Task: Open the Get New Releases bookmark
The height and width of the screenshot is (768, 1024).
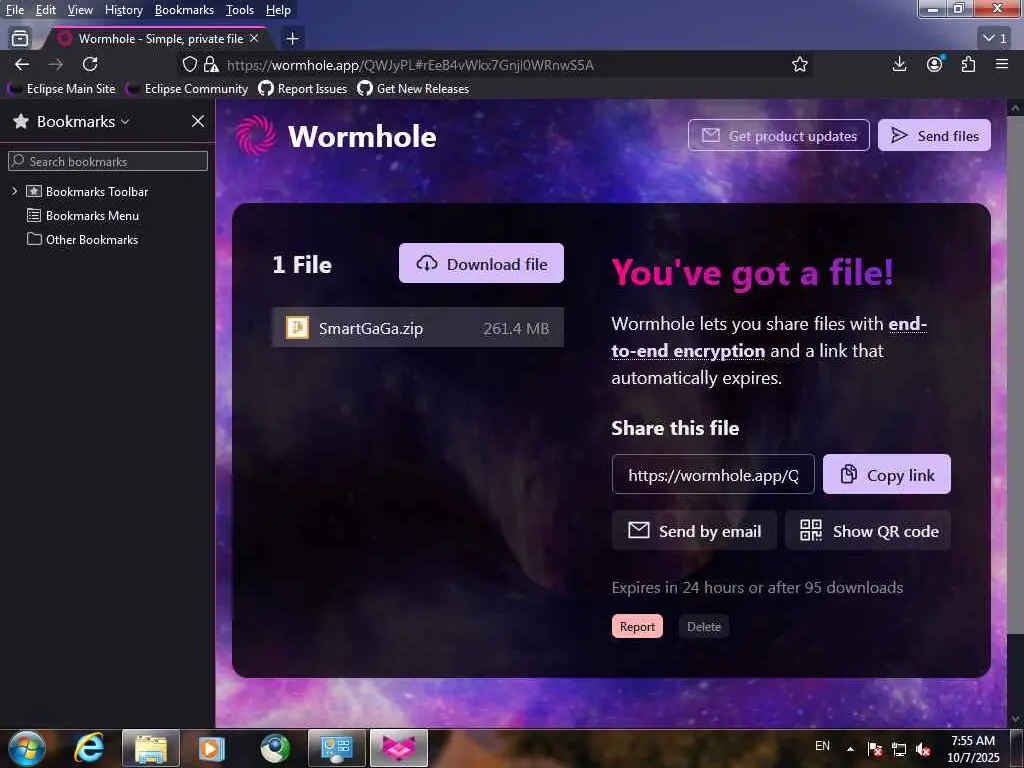Action: [413, 88]
